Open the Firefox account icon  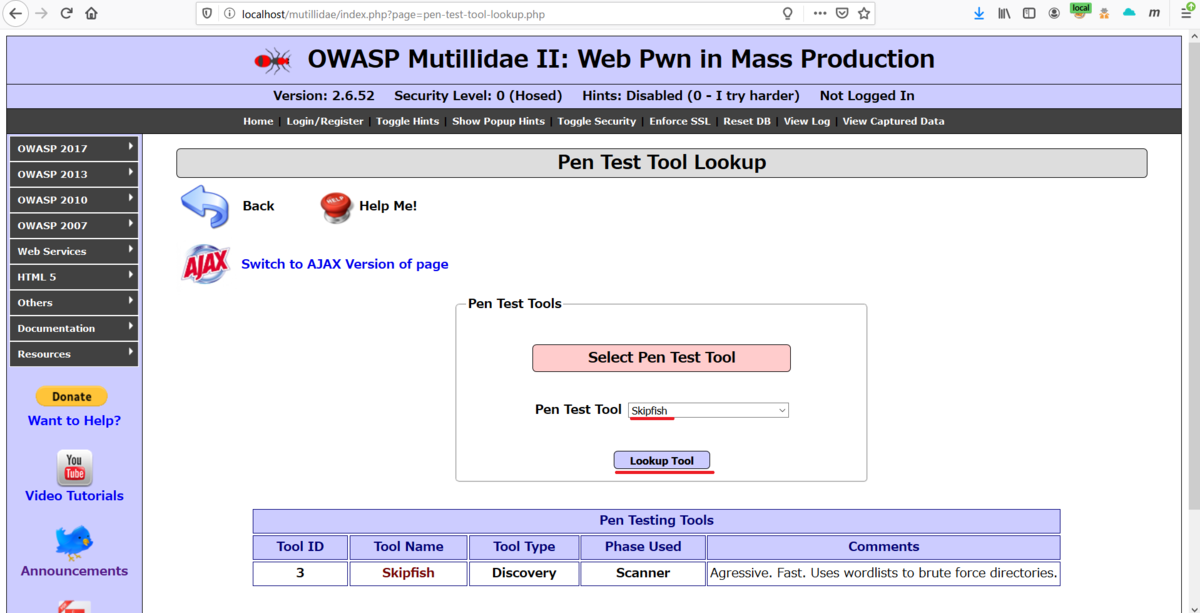point(1055,14)
